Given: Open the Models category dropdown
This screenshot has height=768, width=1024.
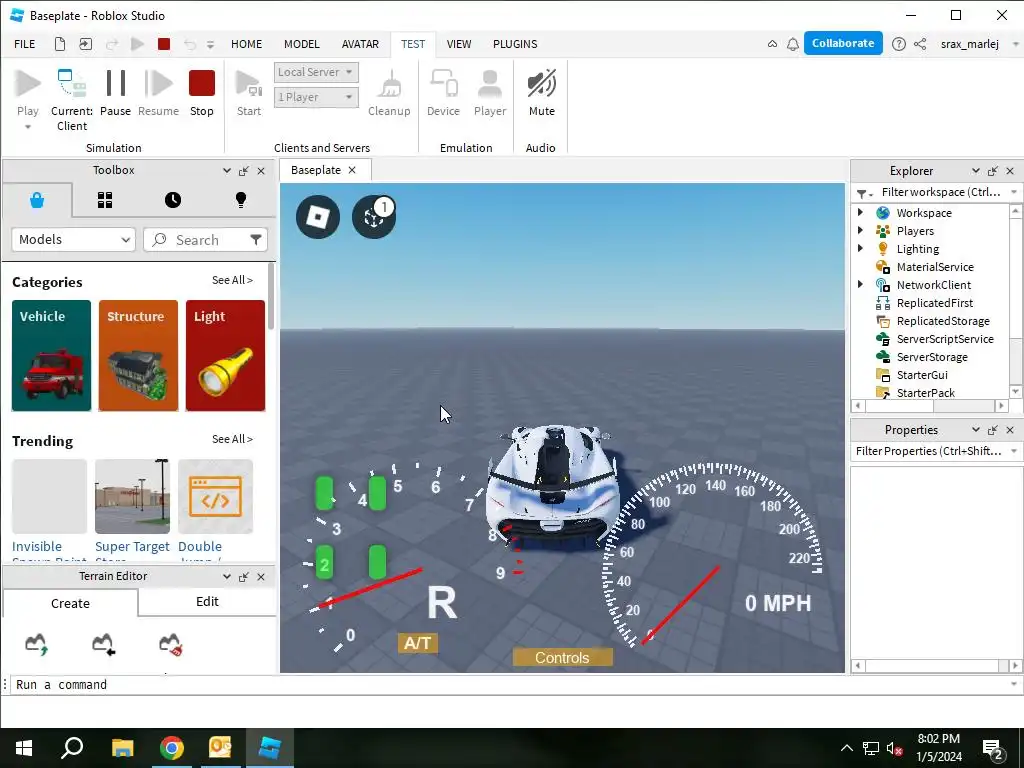Looking at the screenshot, I should point(73,240).
